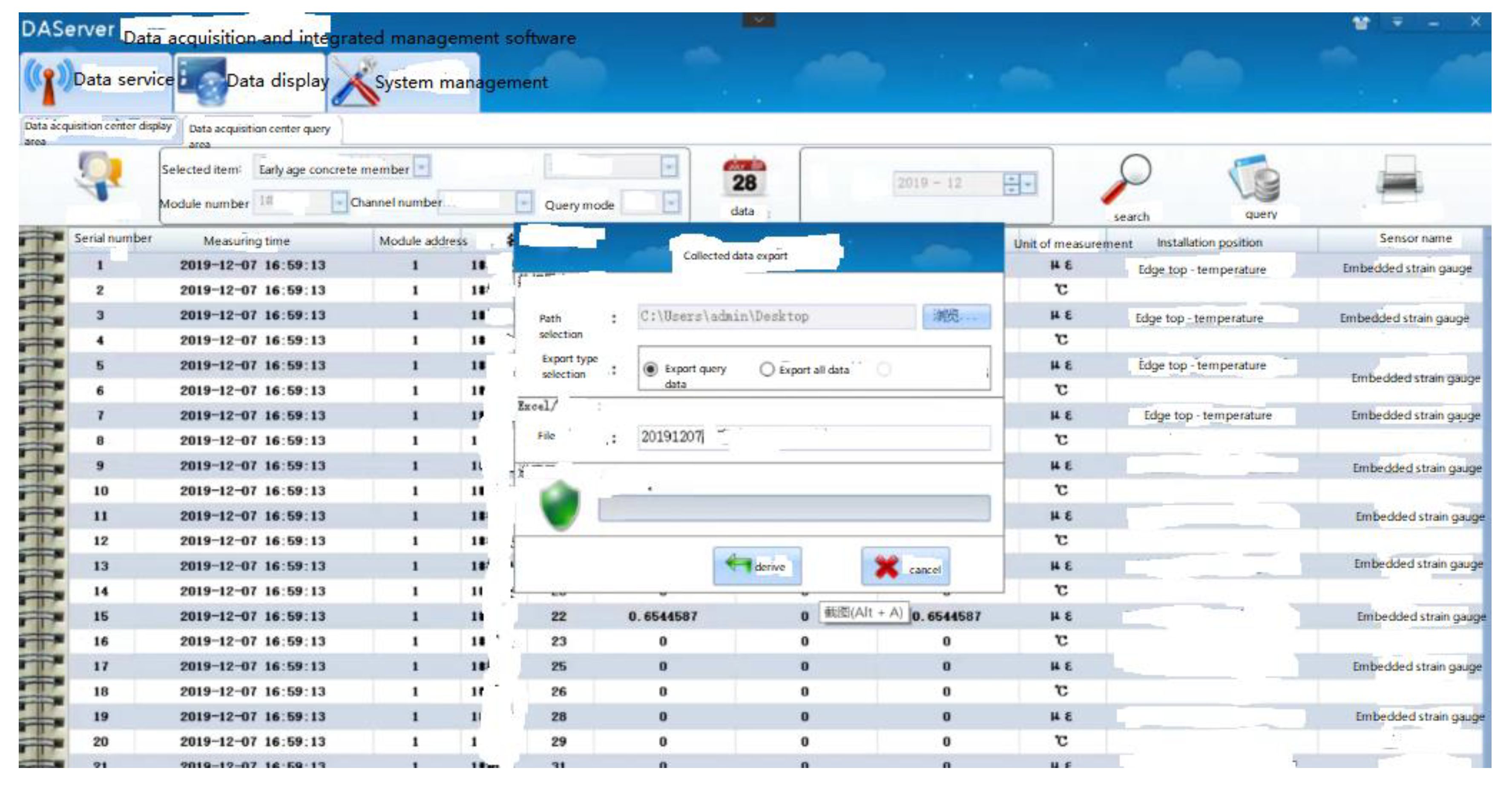Select Export all data radio button
Image resolution: width=1512 pixels, height=788 pixels.
[x=767, y=369]
